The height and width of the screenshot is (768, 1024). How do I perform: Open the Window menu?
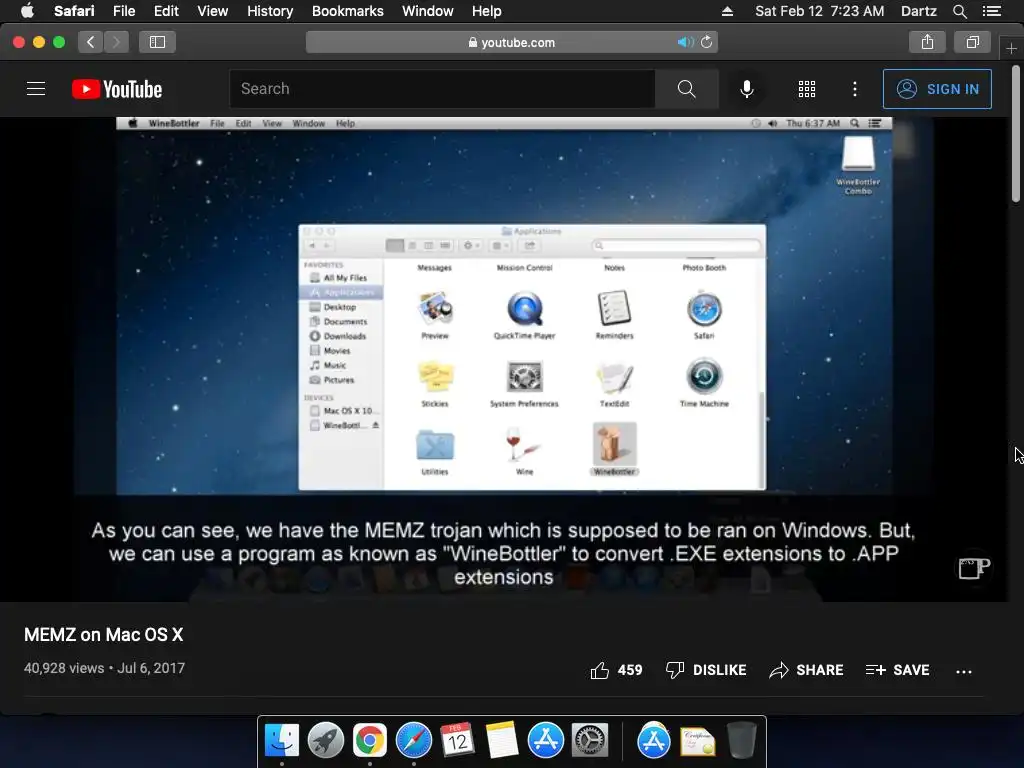428,11
